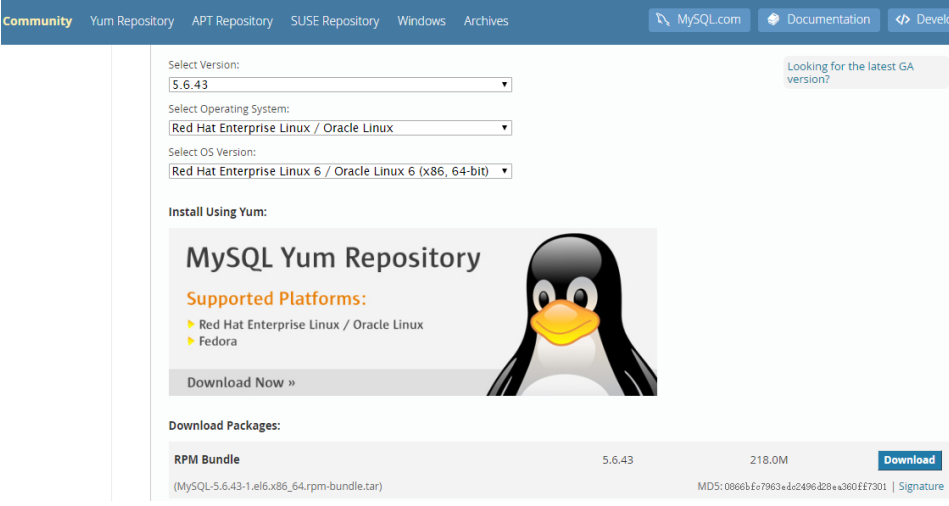Switch to the SUSE Repository tab
This screenshot has width=949, height=506.
click(335, 21)
